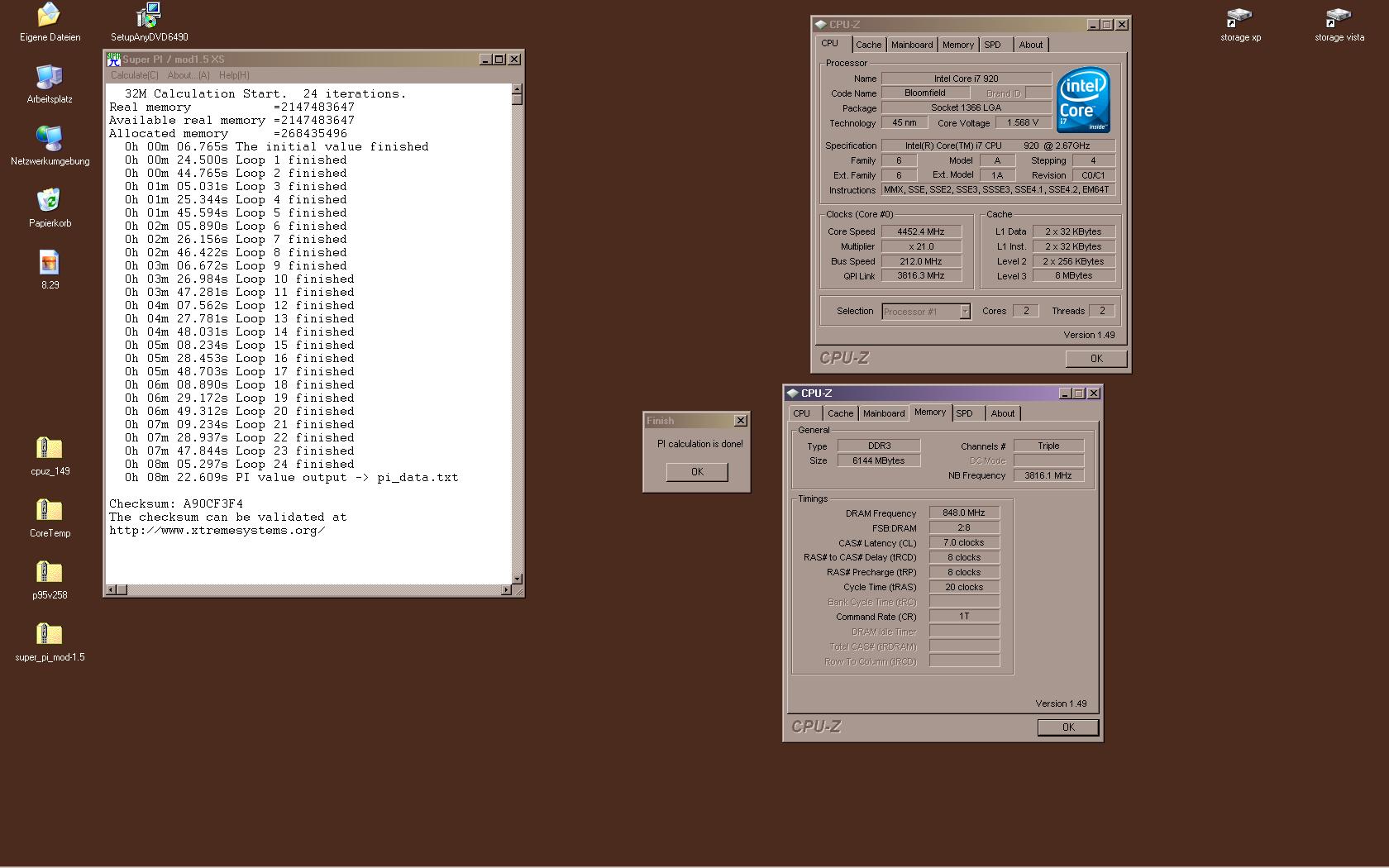1389x868 pixels.
Task: Select Memory tab in lower CPU-Z window
Action: 930,413
